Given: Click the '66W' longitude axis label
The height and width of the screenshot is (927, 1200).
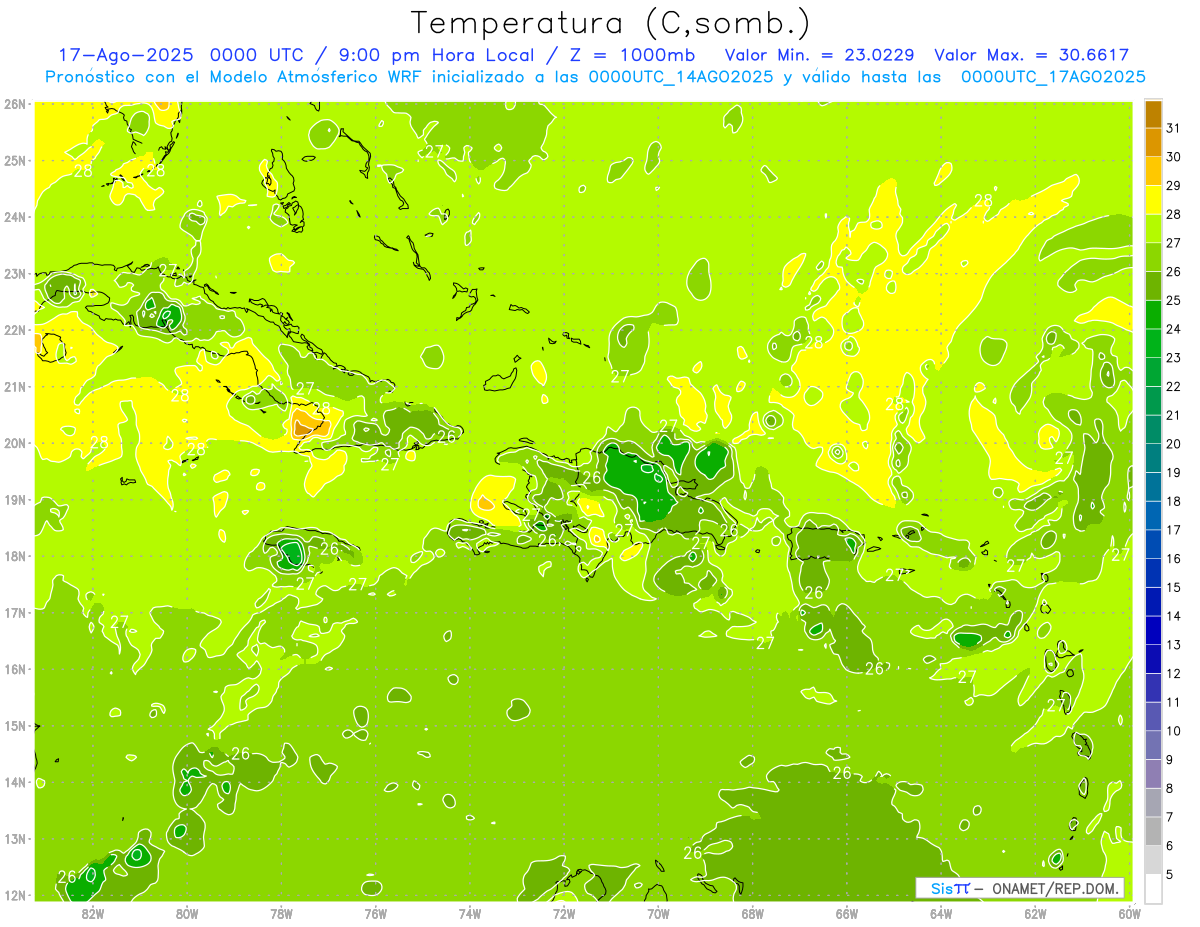Looking at the screenshot, I should pyautogui.click(x=847, y=913).
